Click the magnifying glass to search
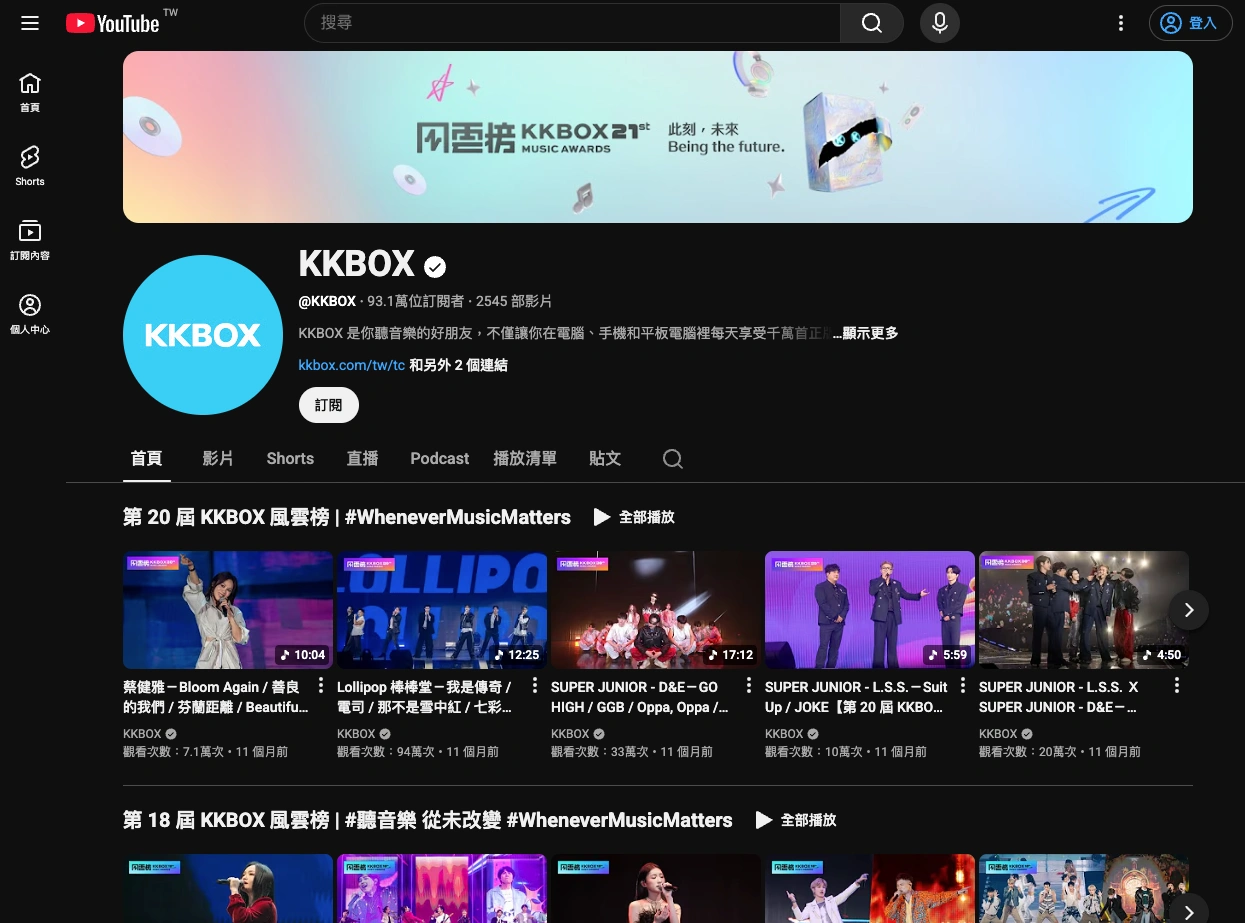This screenshot has height=923, width=1245. 870,23
